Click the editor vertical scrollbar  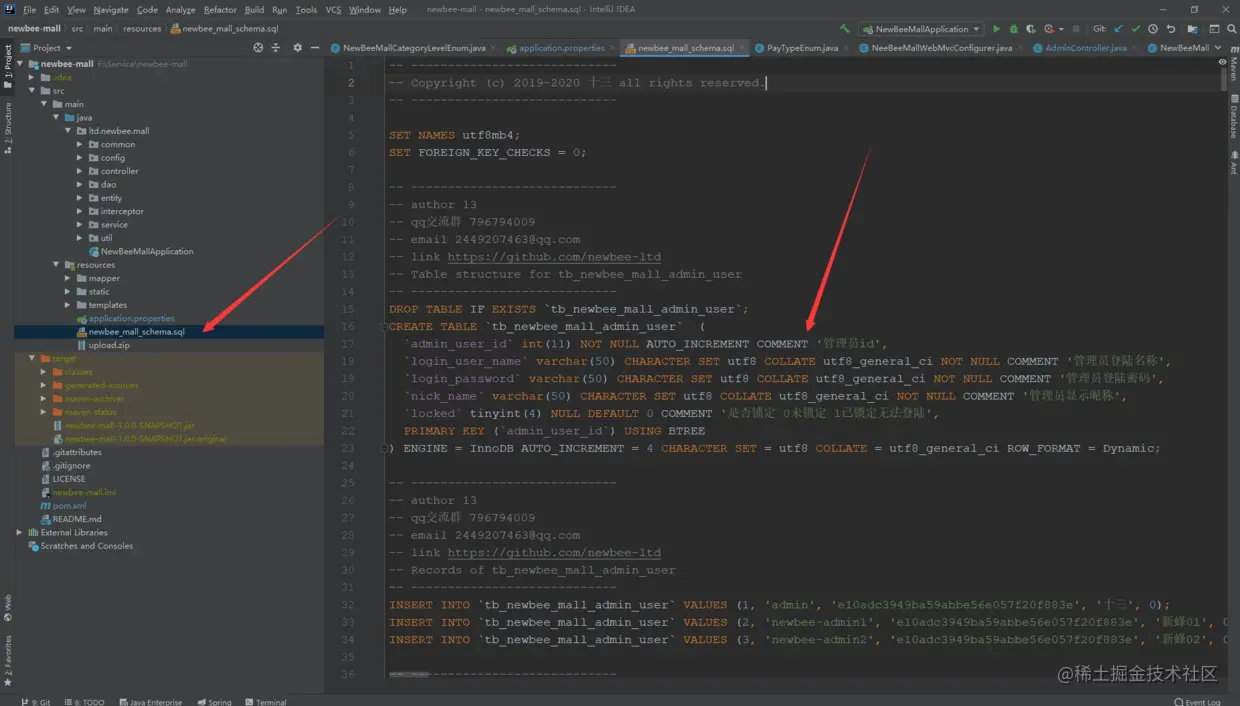point(1222,82)
